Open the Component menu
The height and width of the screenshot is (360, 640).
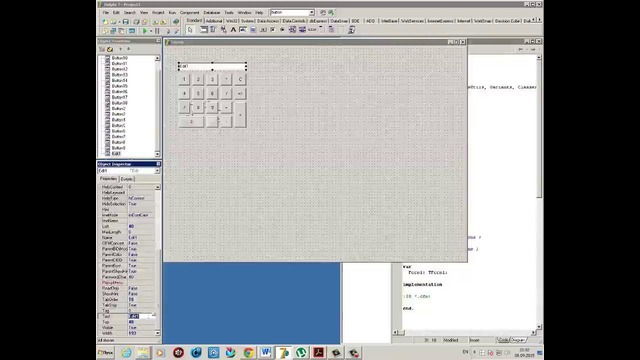point(189,13)
